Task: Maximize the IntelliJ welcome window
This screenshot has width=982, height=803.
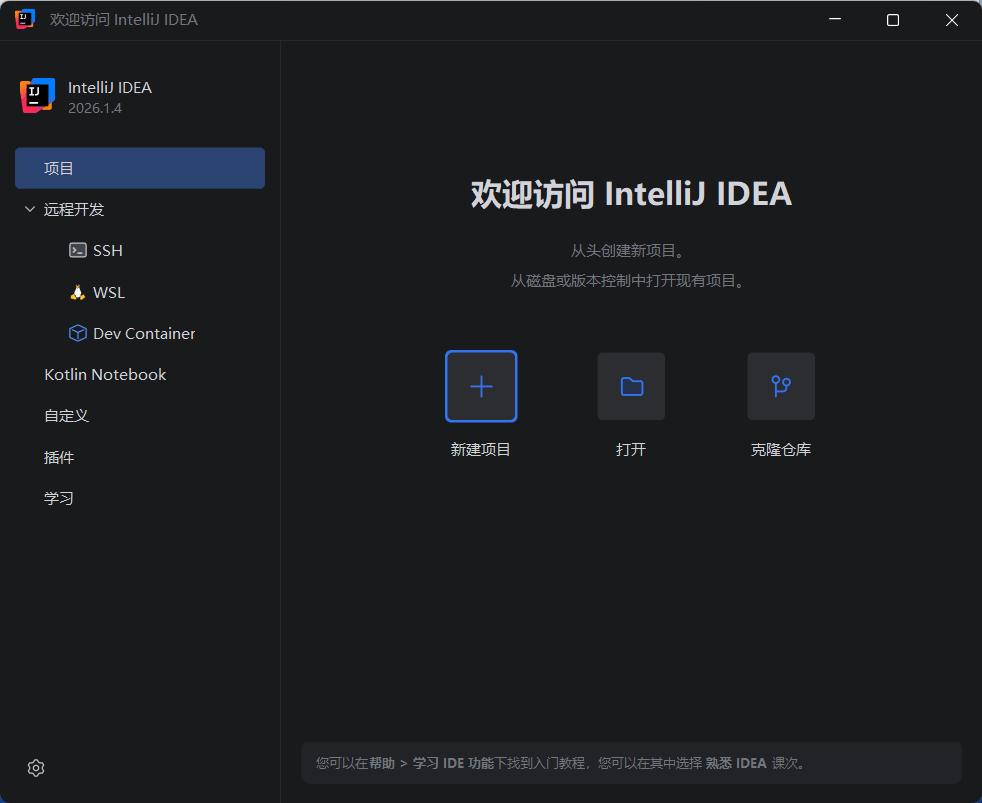Action: coord(893,19)
